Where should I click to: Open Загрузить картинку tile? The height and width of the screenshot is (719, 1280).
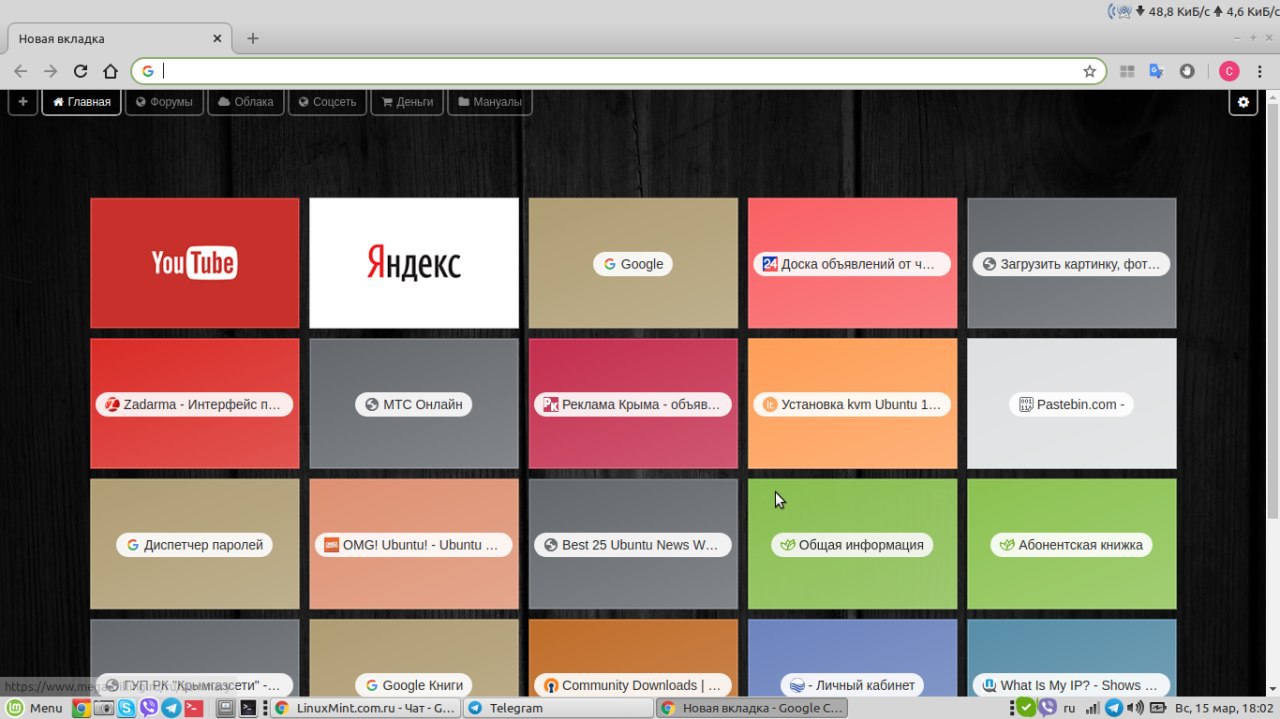click(1072, 263)
